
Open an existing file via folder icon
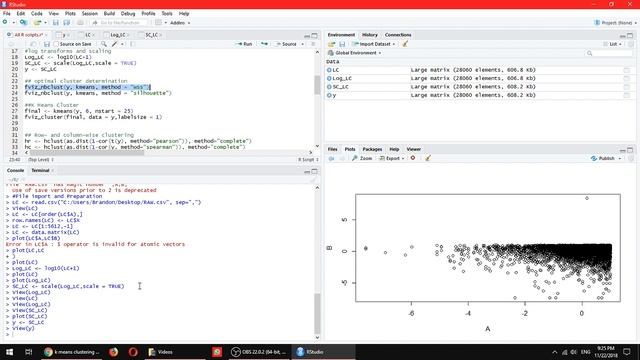[x=38, y=23]
